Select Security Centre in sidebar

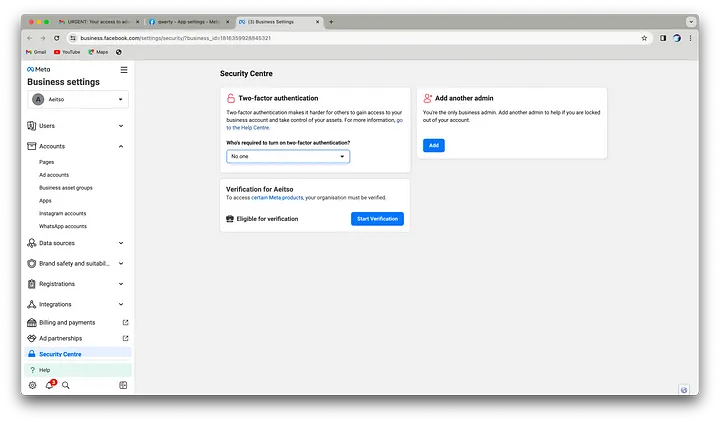[78, 354]
